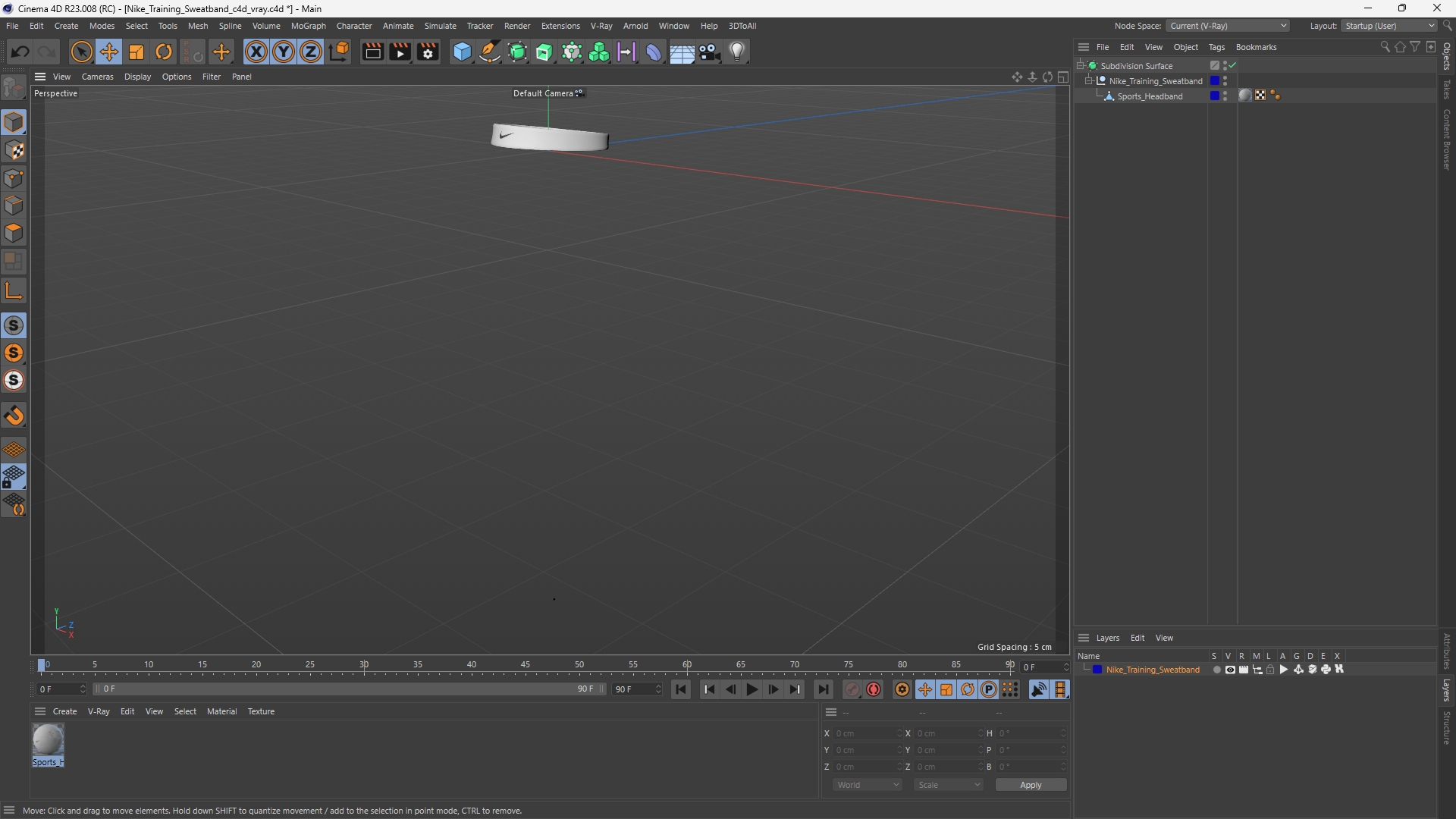
Task: Toggle Z axis lock
Action: pyautogui.click(x=311, y=52)
